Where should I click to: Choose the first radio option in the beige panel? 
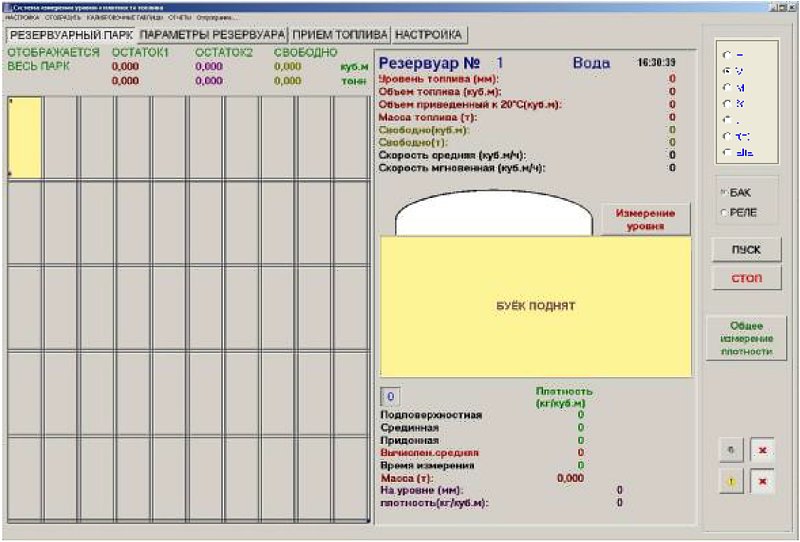(727, 55)
